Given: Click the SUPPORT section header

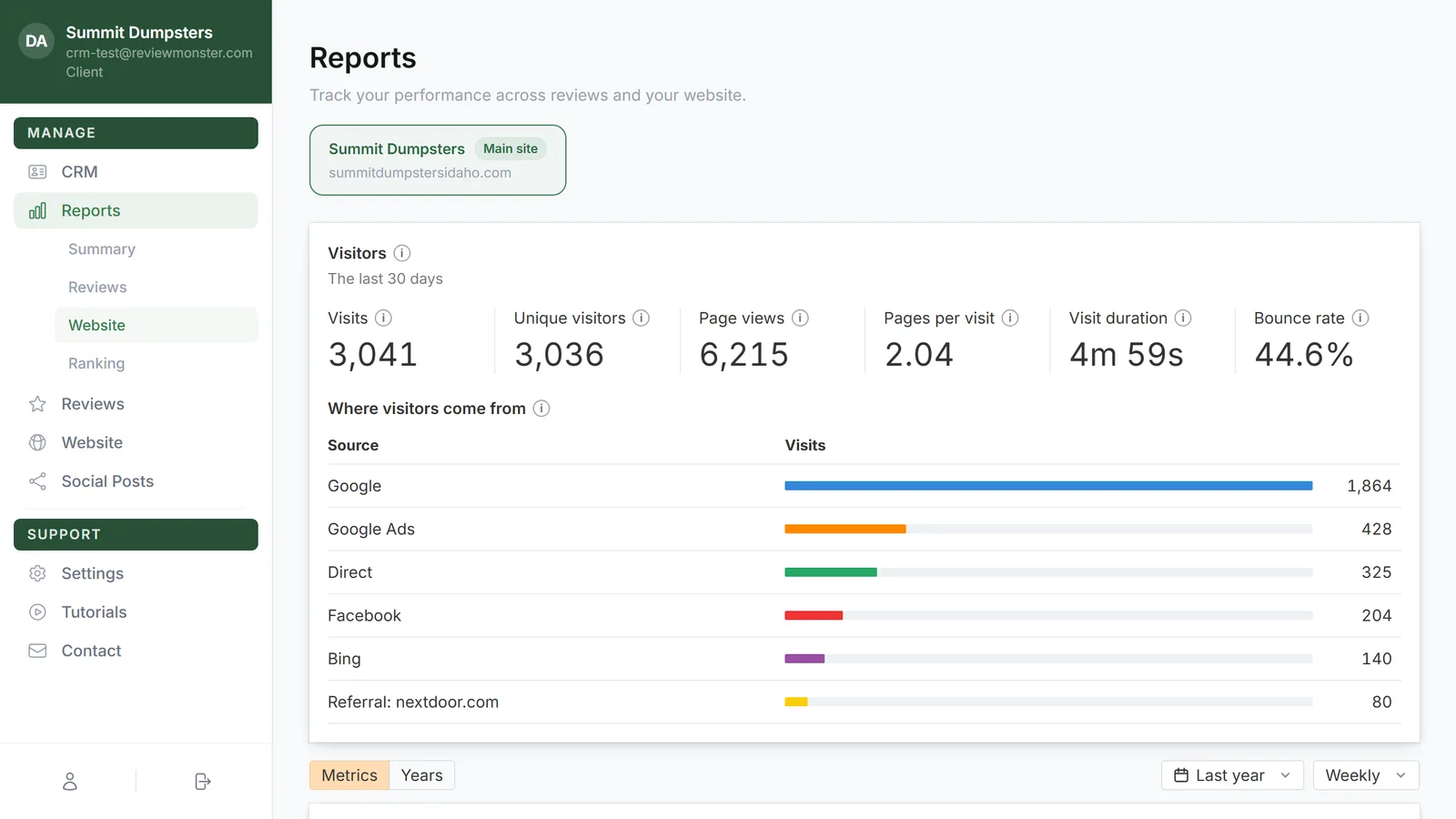Looking at the screenshot, I should (x=136, y=534).
